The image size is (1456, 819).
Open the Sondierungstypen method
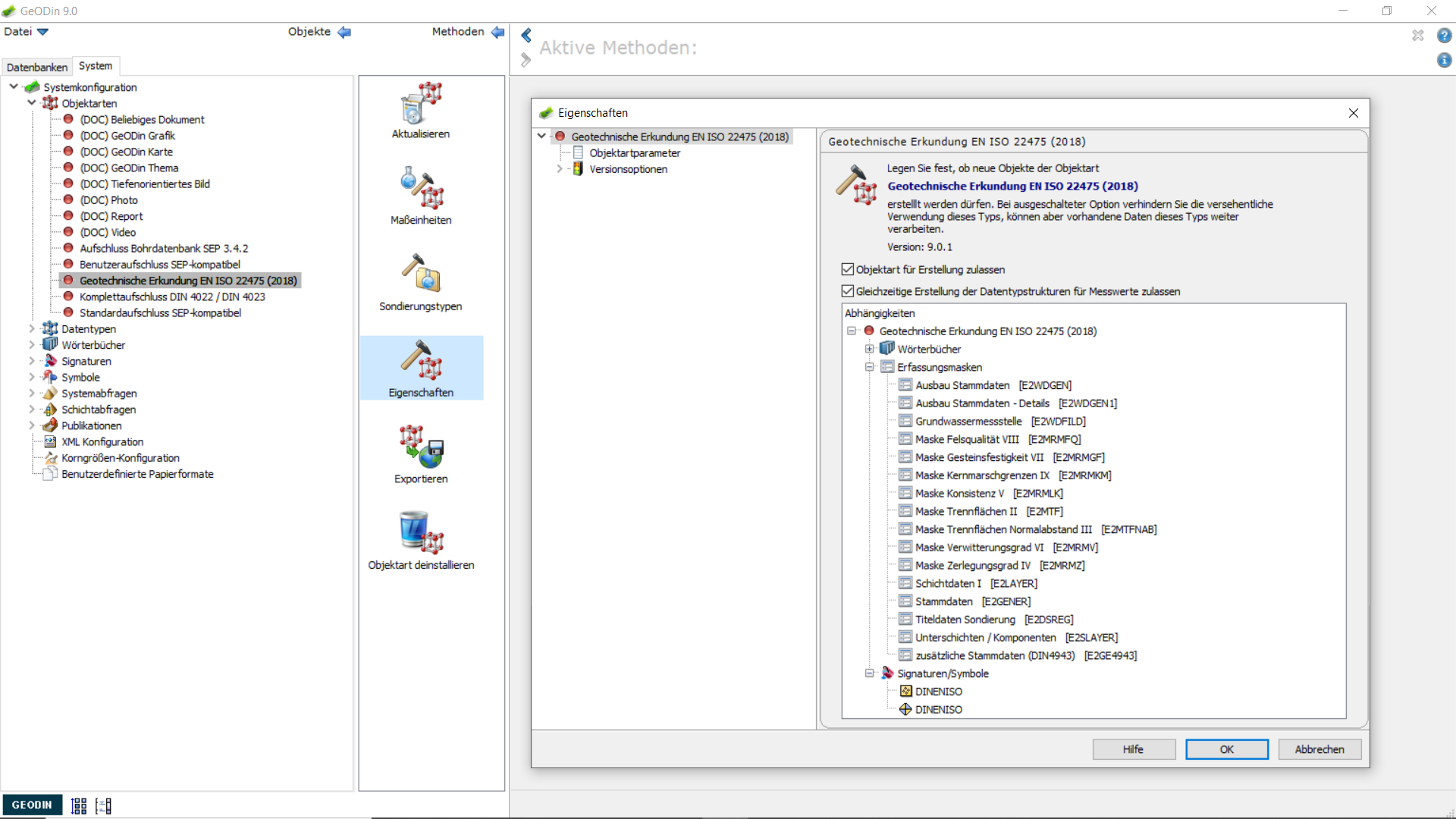click(421, 283)
